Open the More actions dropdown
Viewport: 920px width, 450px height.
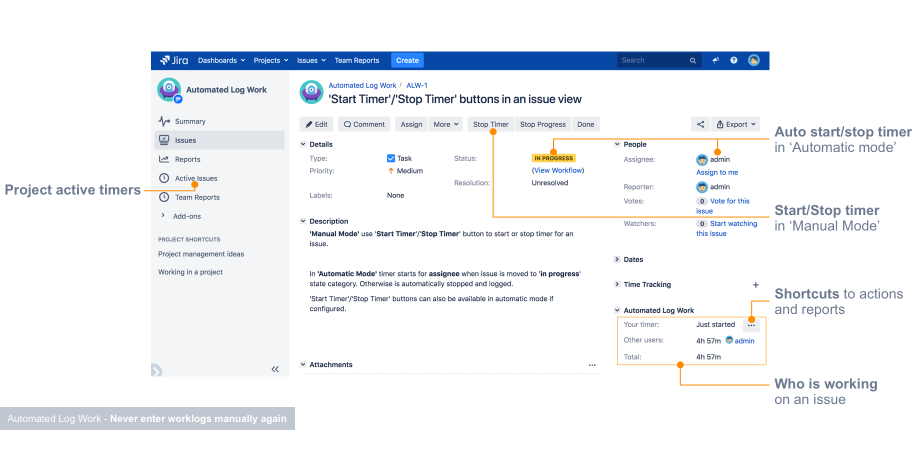(446, 124)
